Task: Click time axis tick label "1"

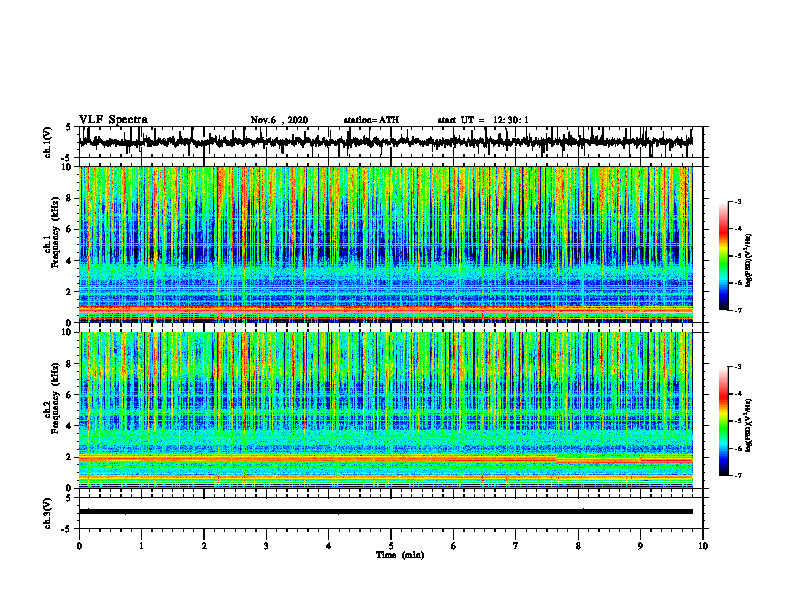Action: coord(141,546)
